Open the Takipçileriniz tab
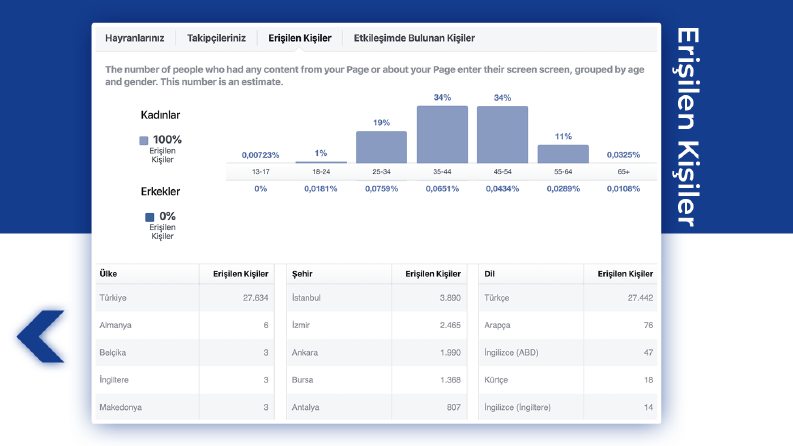The height and width of the screenshot is (446, 793). click(x=216, y=38)
